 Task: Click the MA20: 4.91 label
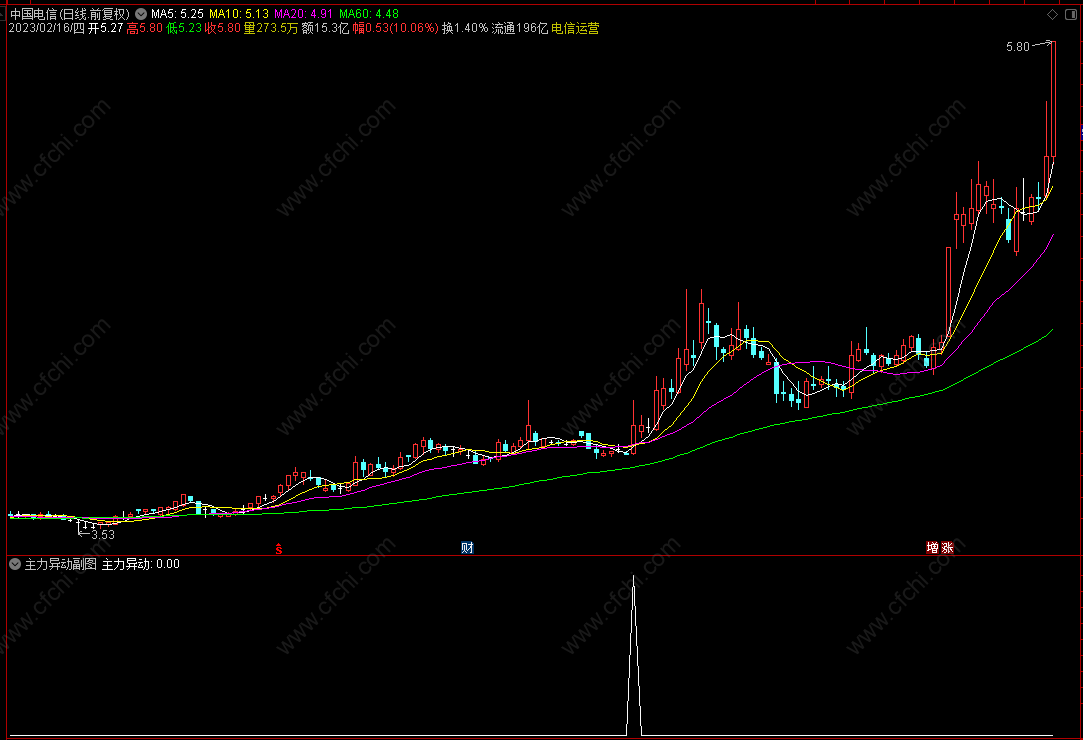pyautogui.click(x=304, y=14)
